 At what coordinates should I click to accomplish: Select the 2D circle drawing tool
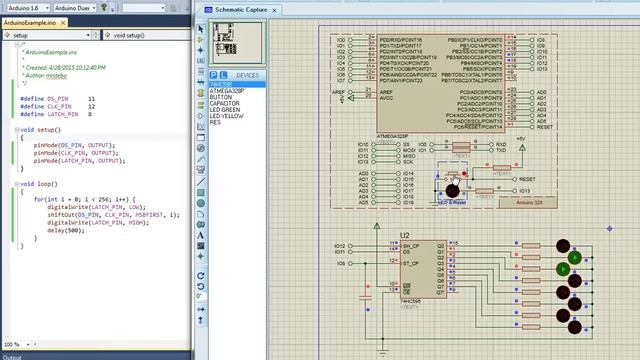(x=200, y=203)
